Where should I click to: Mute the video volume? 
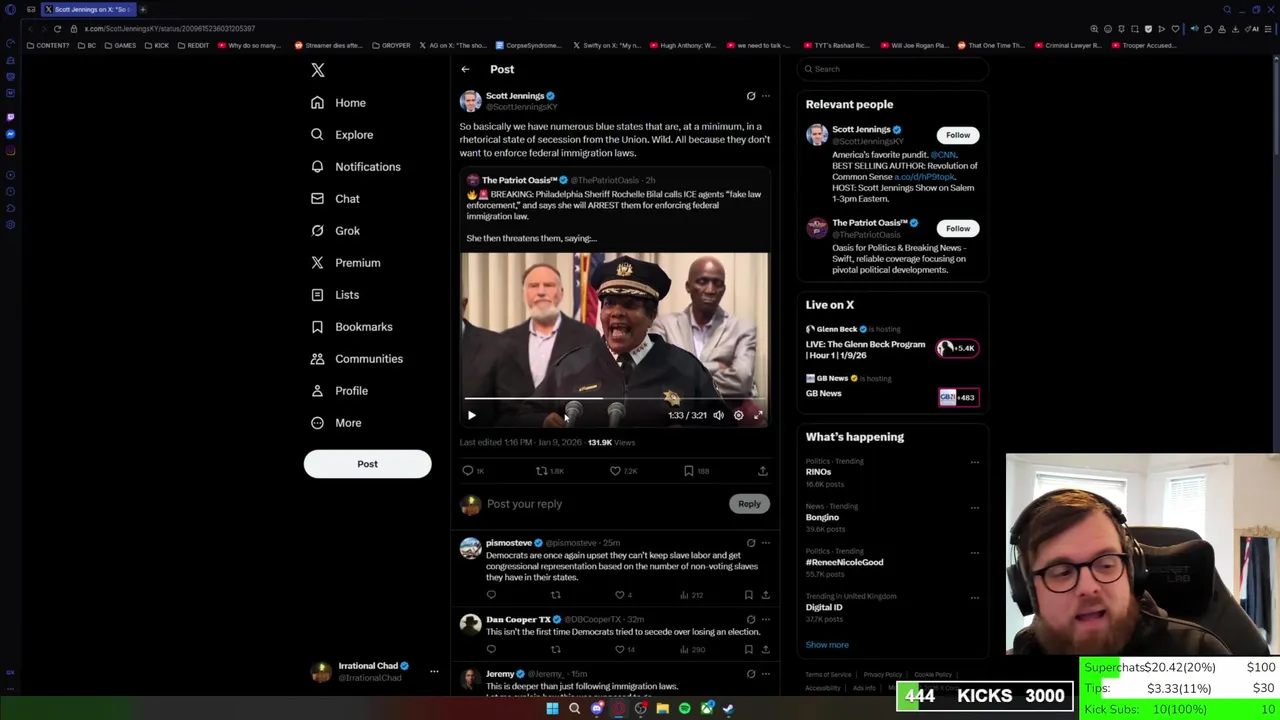pos(718,415)
